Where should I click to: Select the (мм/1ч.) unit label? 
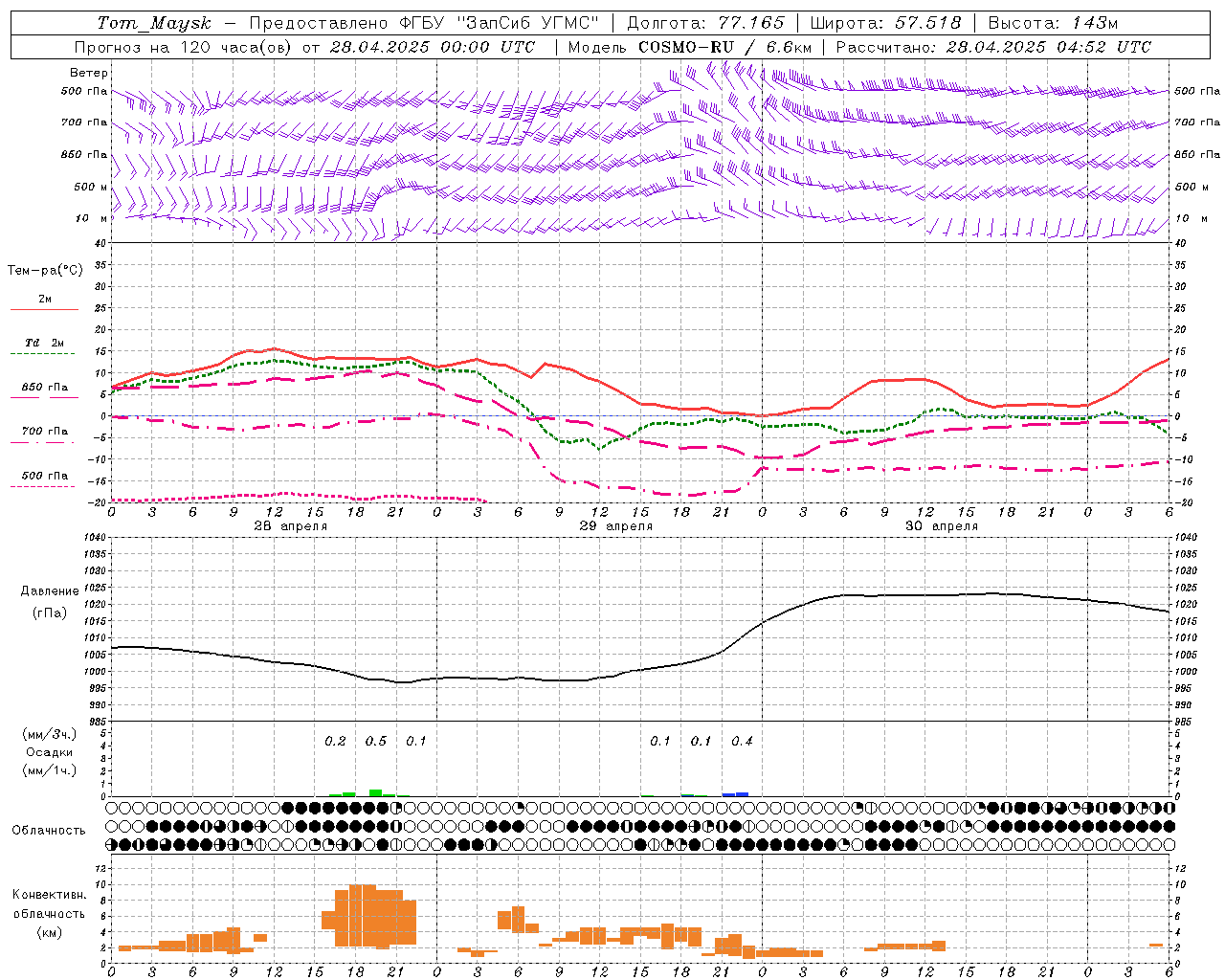pyautogui.click(x=50, y=770)
